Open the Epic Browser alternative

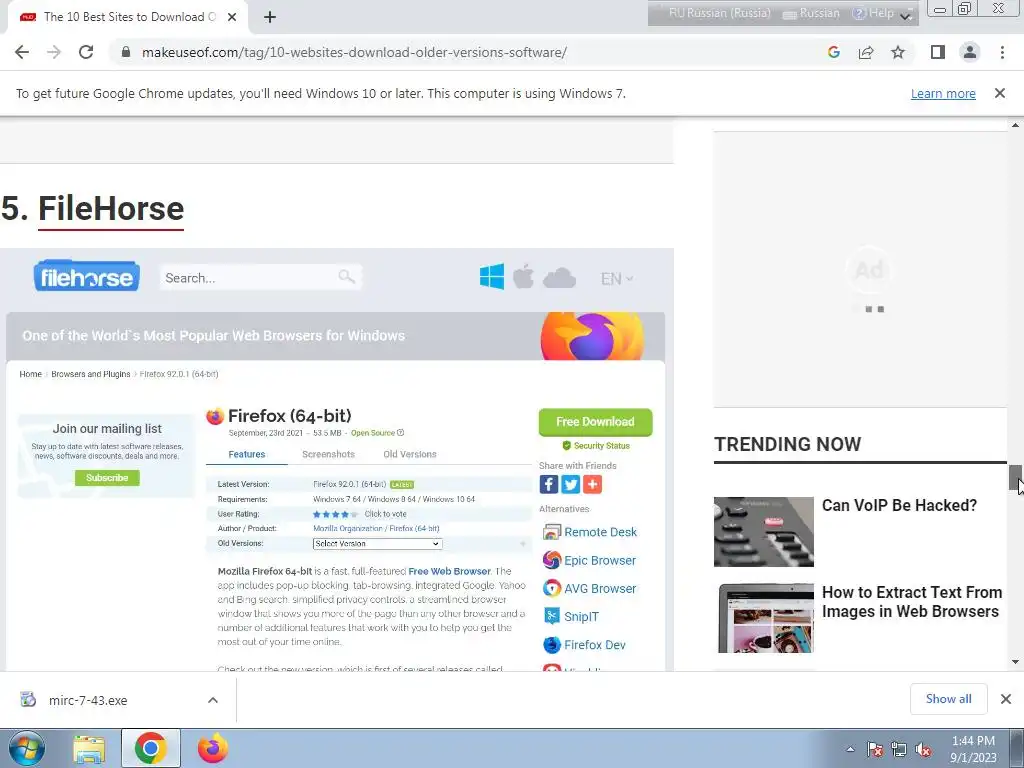pyautogui.click(x=589, y=560)
